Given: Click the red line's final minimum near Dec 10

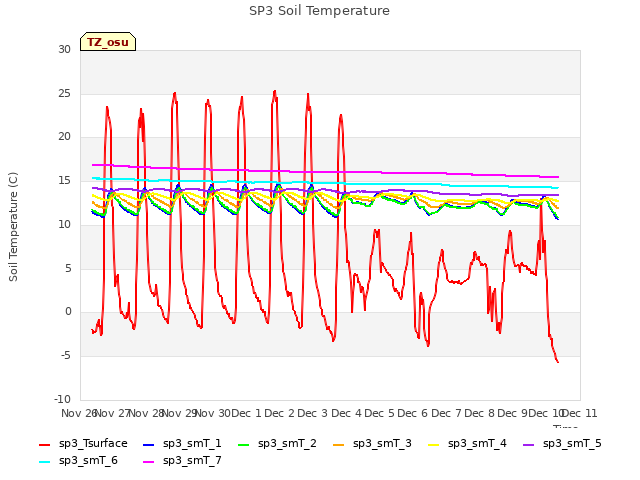Looking at the screenshot, I should click(558, 362).
